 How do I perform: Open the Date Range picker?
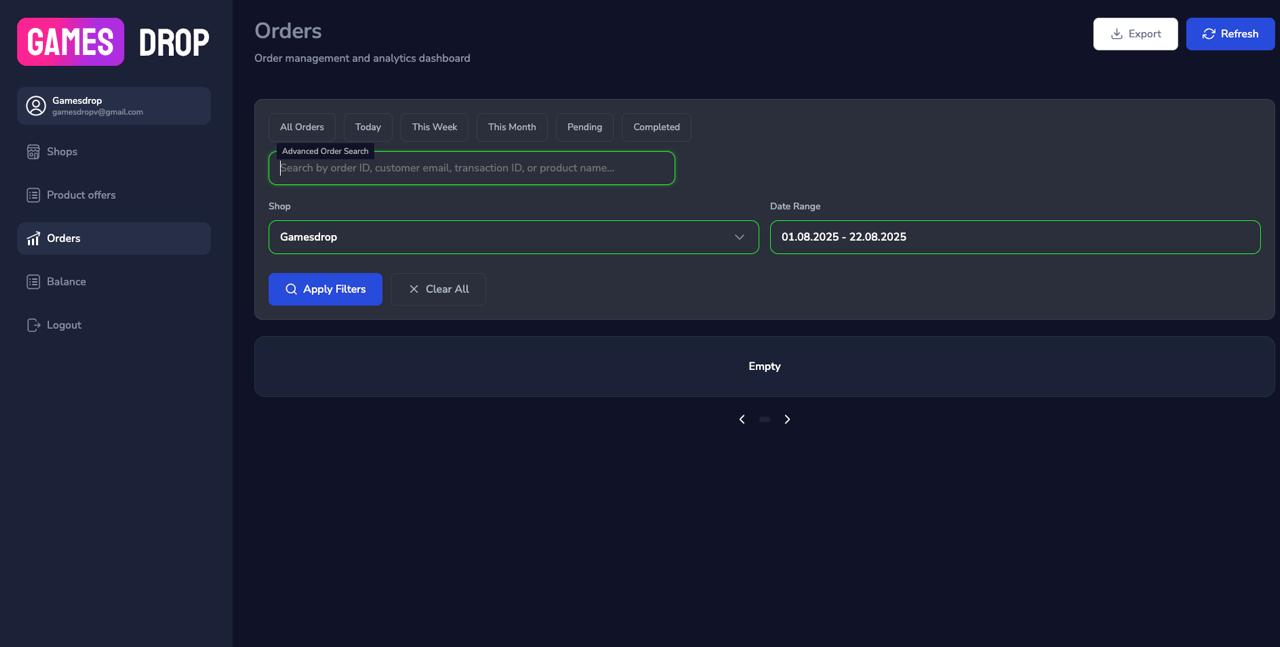(1014, 237)
